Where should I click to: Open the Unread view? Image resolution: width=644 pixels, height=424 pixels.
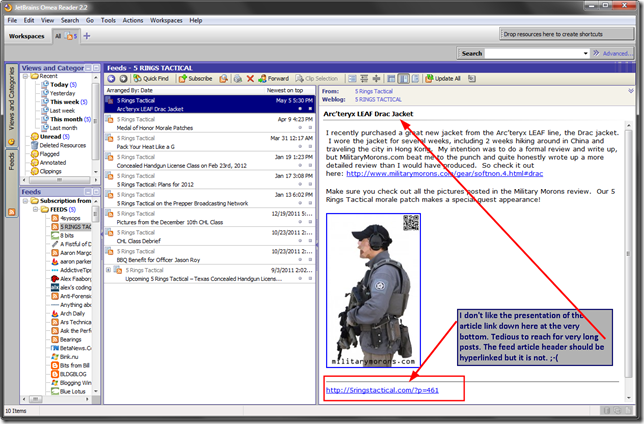50,136
